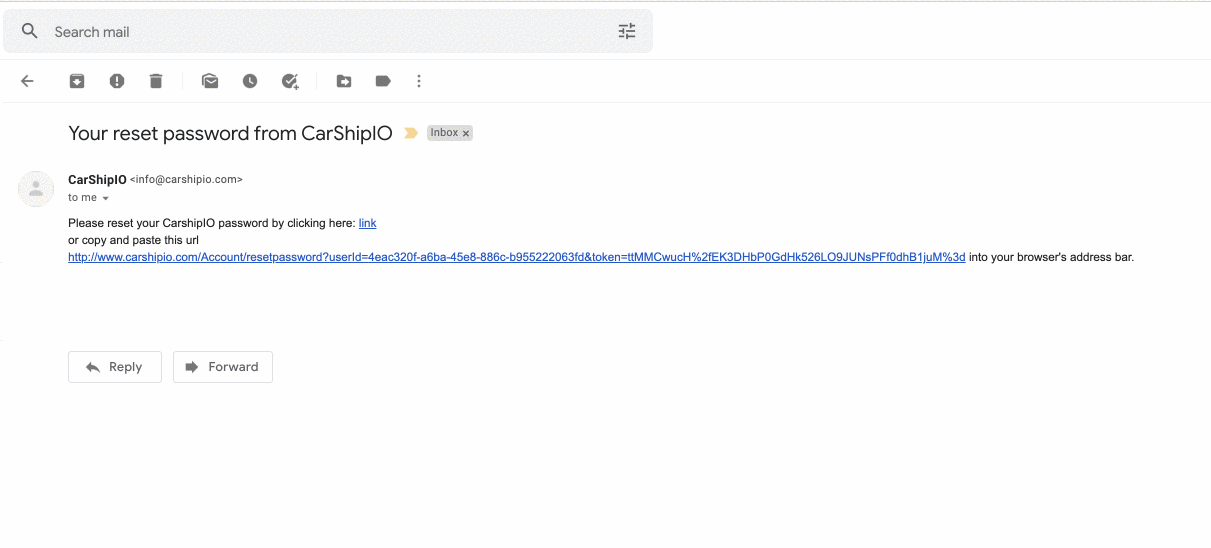Click sender address info@carshipio.com
1211x548 pixels.
(x=187, y=180)
